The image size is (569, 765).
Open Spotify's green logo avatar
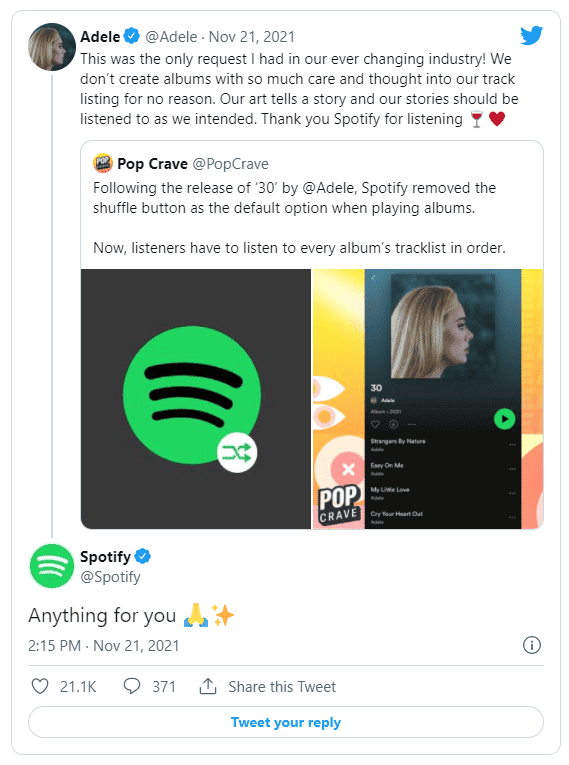tap(52, 566)
